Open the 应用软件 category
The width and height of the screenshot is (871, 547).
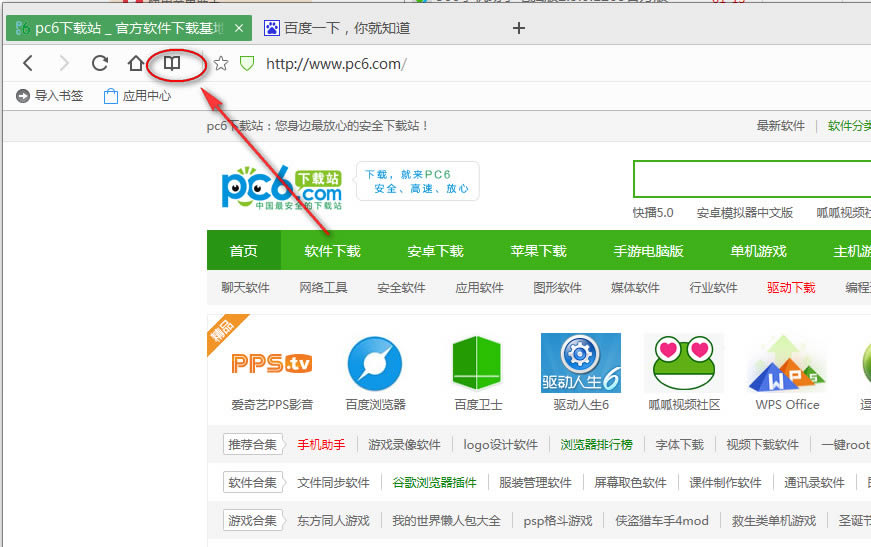pyautogui.click(x=479, y=288)
